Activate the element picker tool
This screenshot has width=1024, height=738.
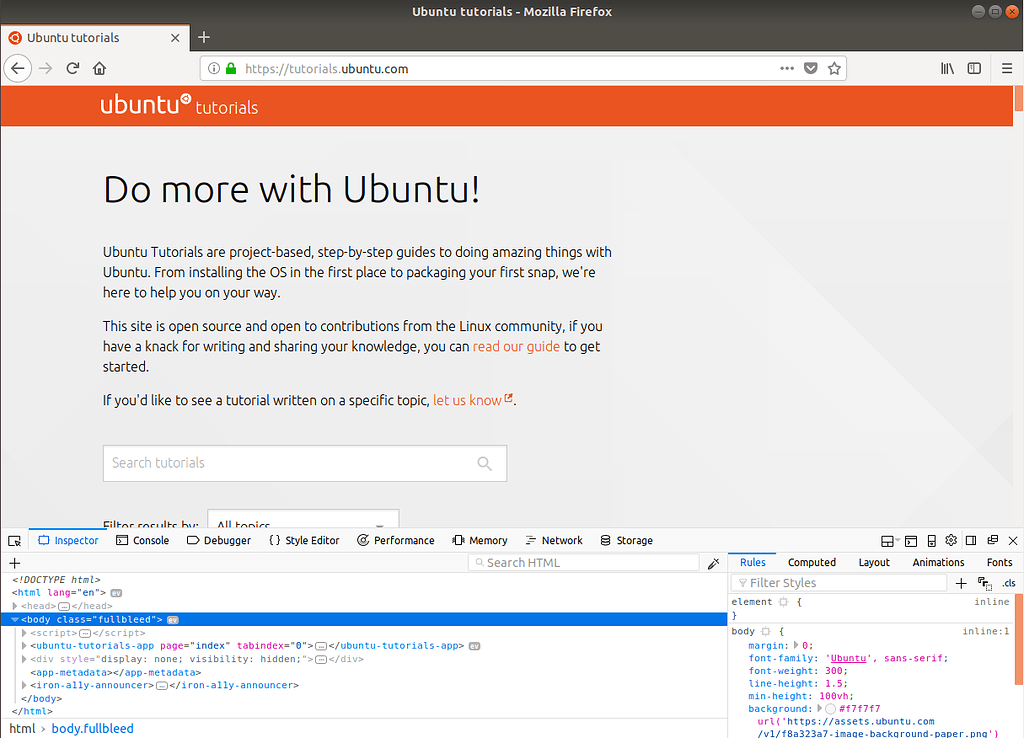(14, 541)
